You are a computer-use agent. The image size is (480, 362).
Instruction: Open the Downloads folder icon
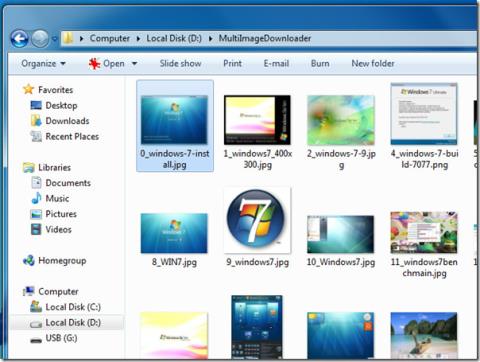point(36,120)
